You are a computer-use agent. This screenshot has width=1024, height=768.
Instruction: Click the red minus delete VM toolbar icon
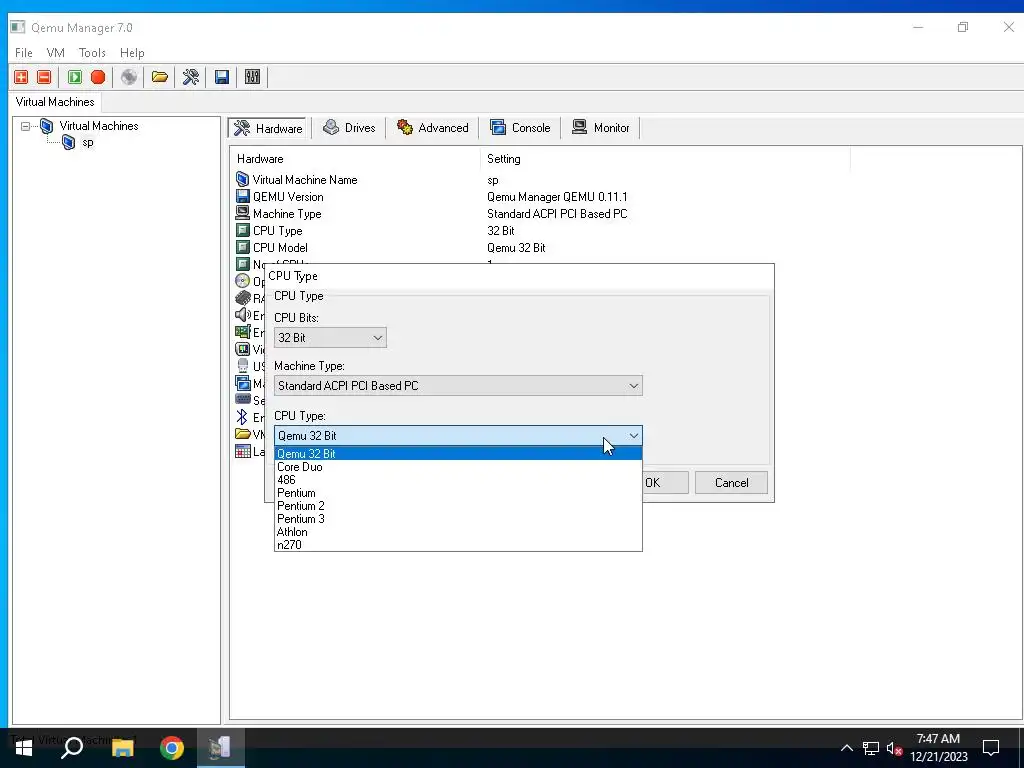tap(44, 77)
